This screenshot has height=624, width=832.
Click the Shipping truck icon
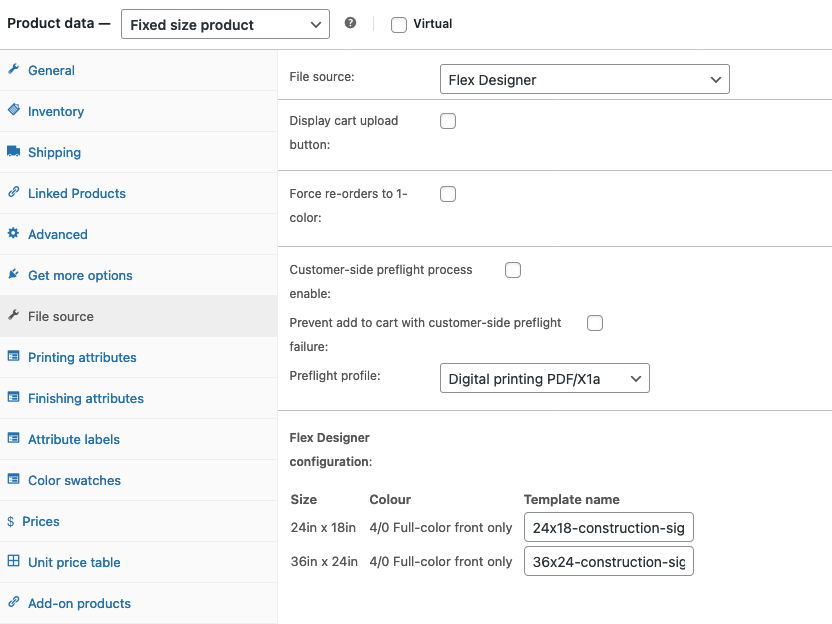pyautogui.click(x=14, y=152)
